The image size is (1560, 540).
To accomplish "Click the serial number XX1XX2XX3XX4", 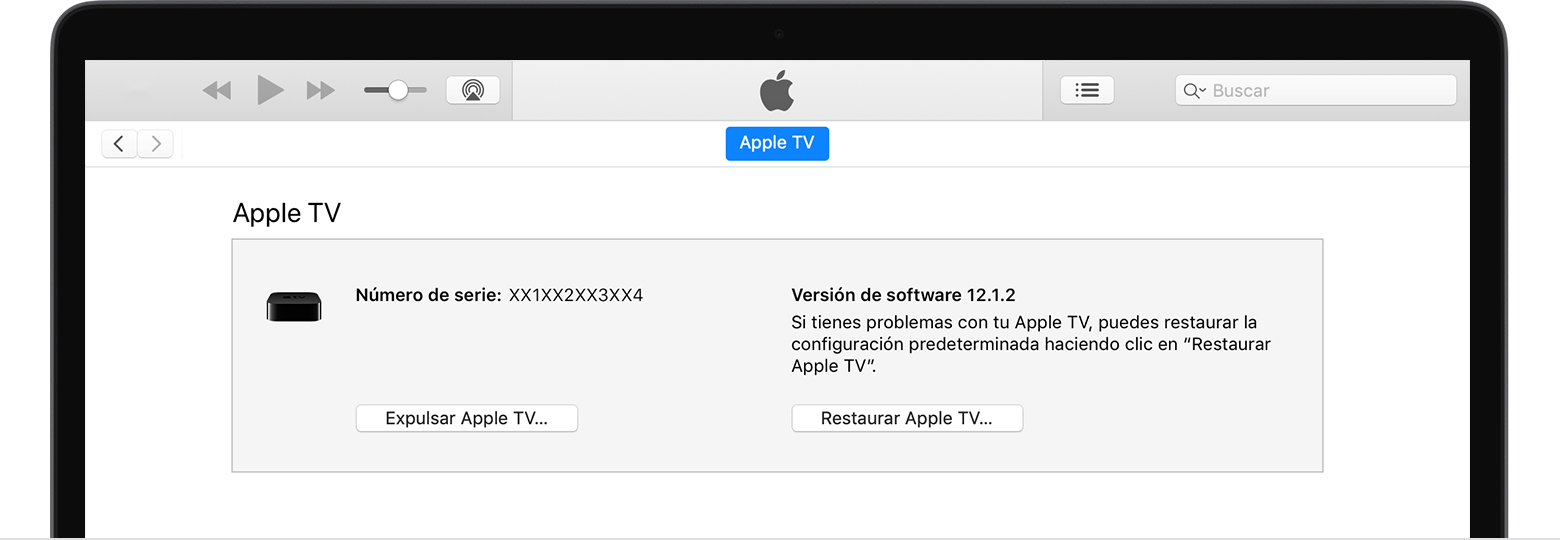I will [x=576, y=296].
